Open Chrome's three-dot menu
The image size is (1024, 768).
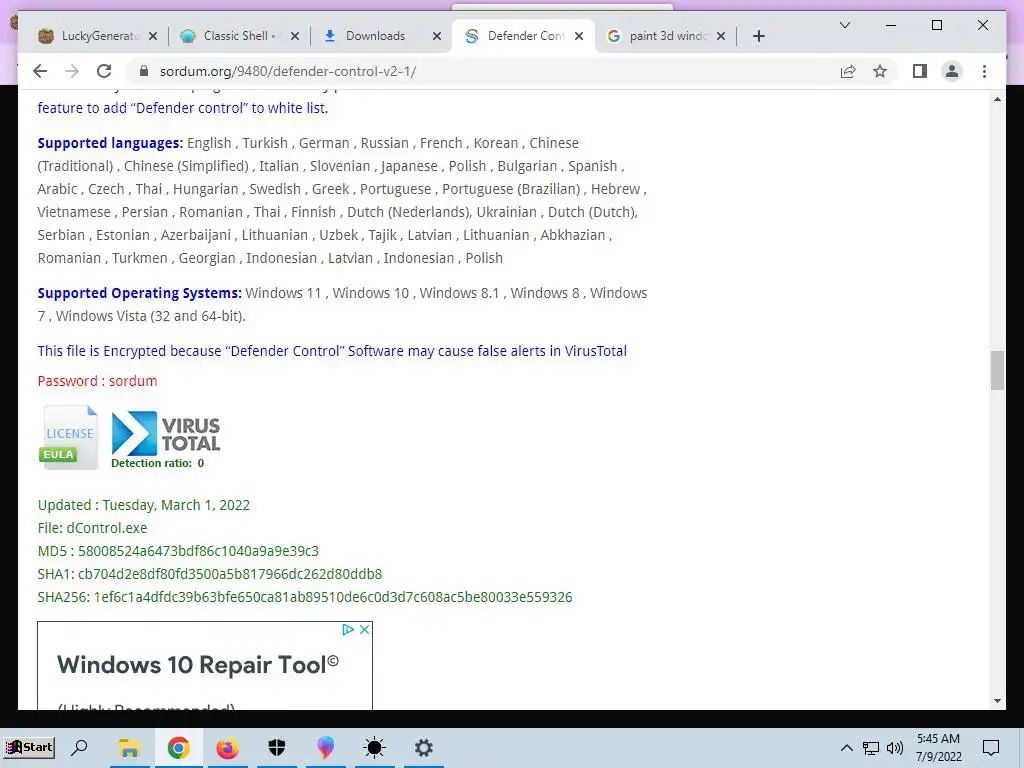coord(984,71)
